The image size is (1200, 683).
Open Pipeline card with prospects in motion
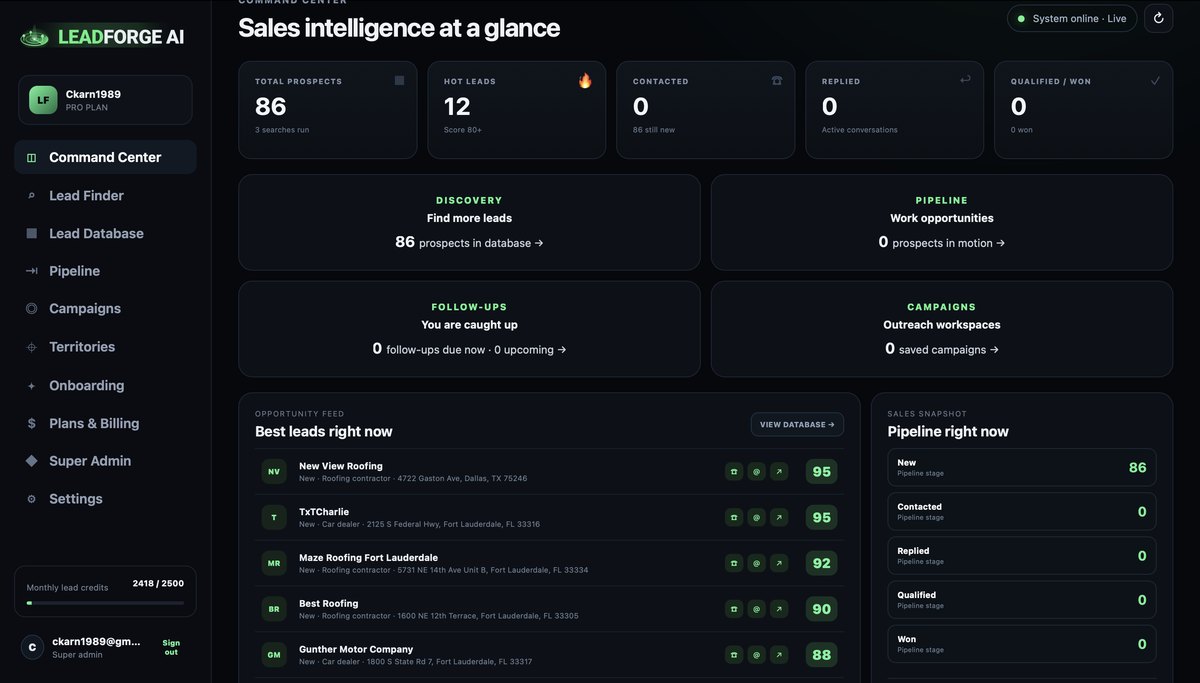click(942, 222)
